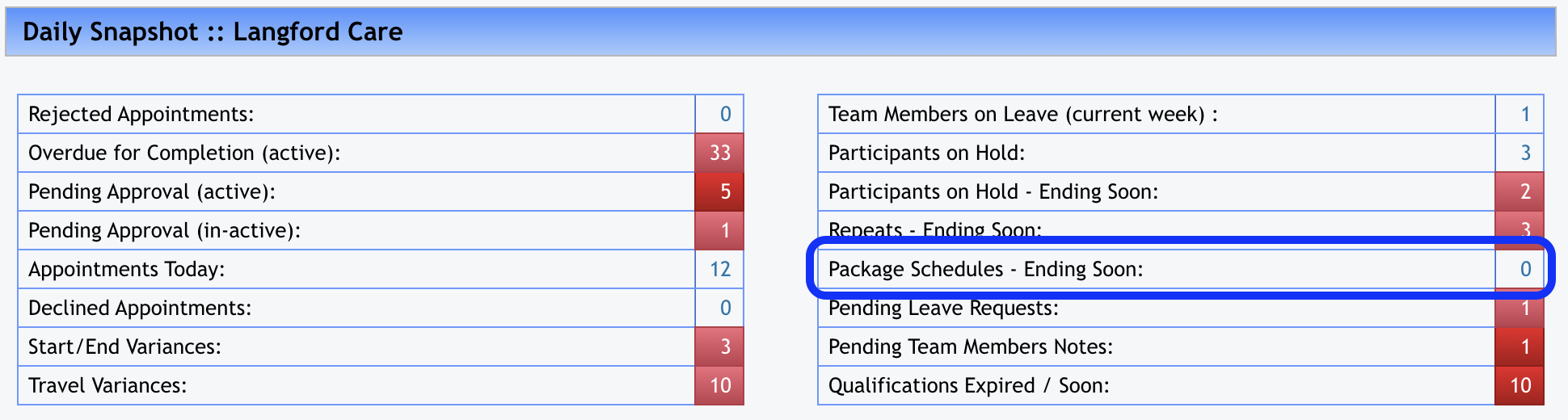
Task: View the 12 Appointments Today count
Action: pos(719,269)
